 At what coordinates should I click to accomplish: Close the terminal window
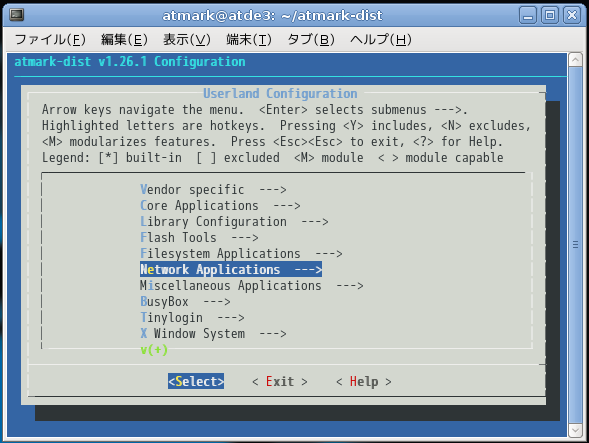[572, 15]
